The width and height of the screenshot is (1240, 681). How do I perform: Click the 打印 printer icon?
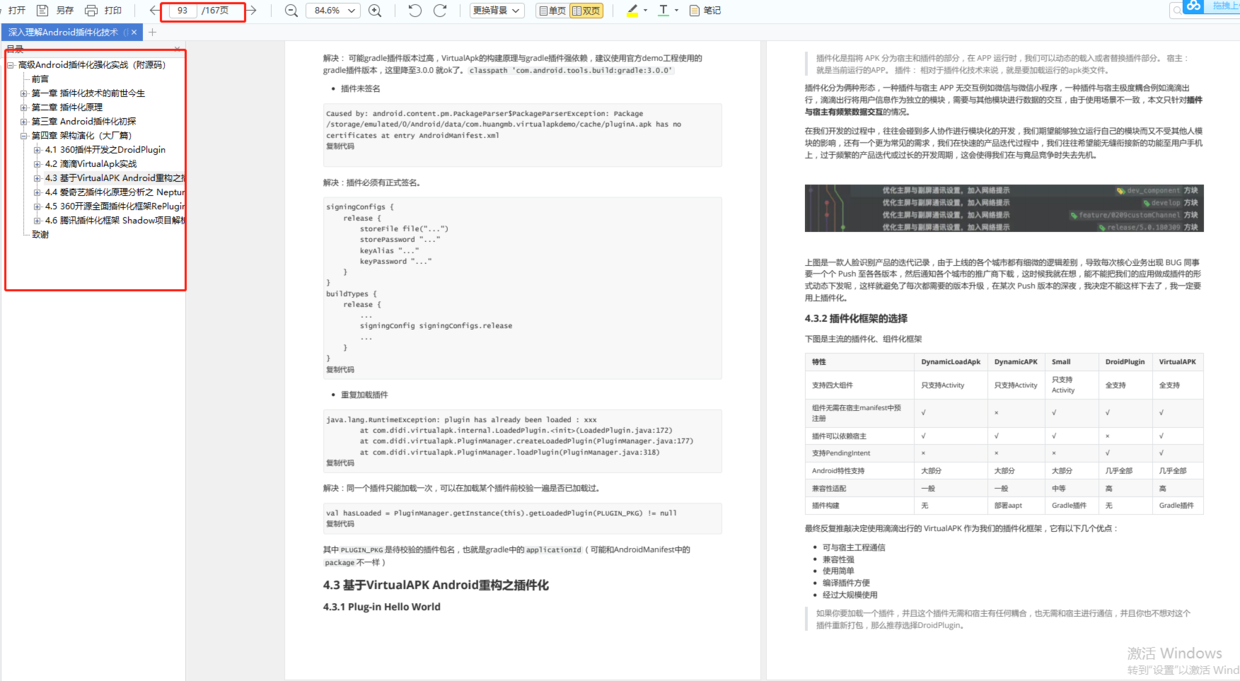point(92,10)
